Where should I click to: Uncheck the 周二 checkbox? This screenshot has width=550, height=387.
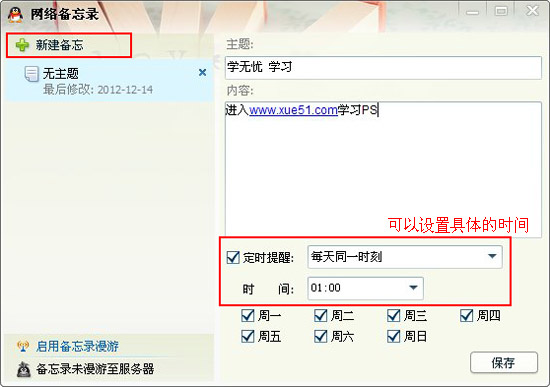(x=321, y=316)
